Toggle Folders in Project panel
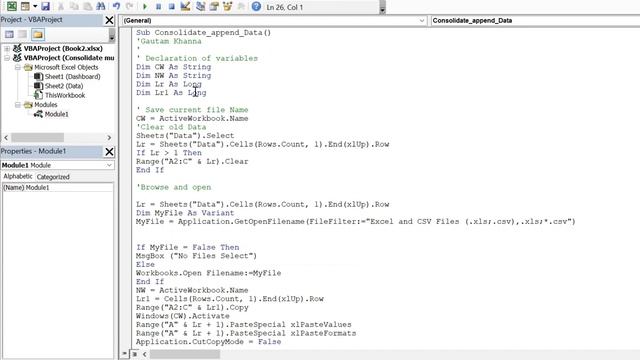Image resolution: width=640 pixels, height=360 pixels. point(38,35)
